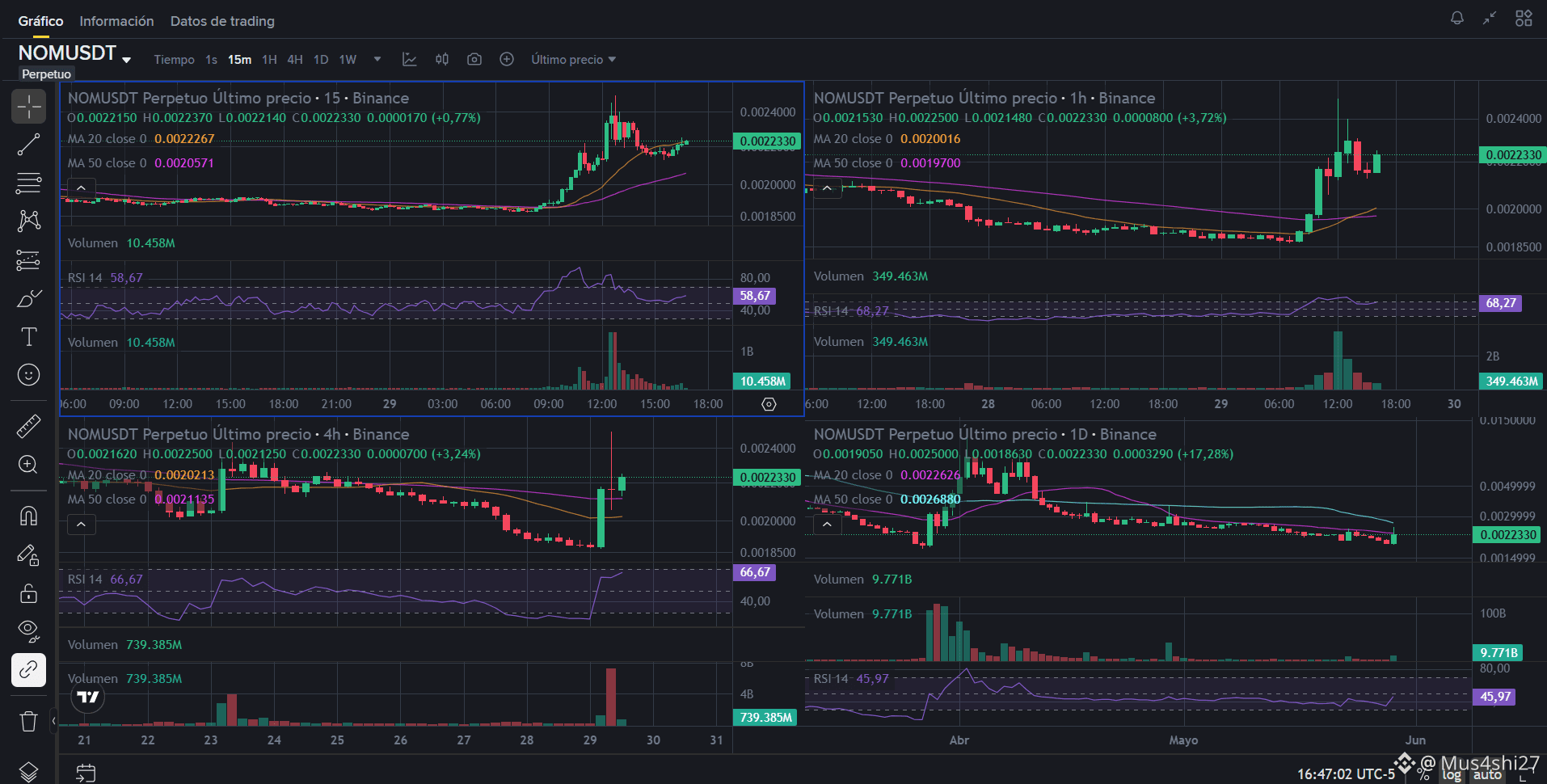This screenshot has height=784, width=1547.
Task: Select the 15m time interval
Action: tap(239, 60)
